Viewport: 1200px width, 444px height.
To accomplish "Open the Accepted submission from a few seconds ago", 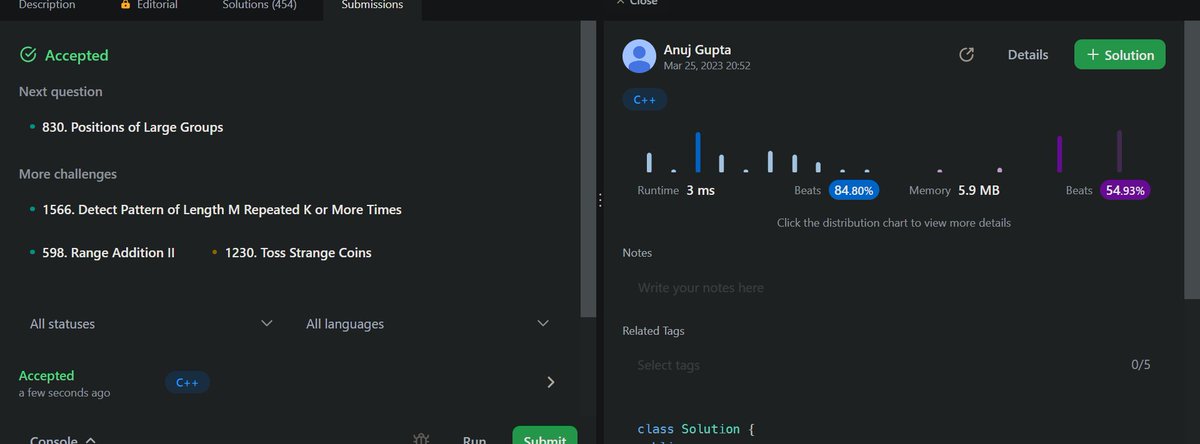I will [288, 383].
